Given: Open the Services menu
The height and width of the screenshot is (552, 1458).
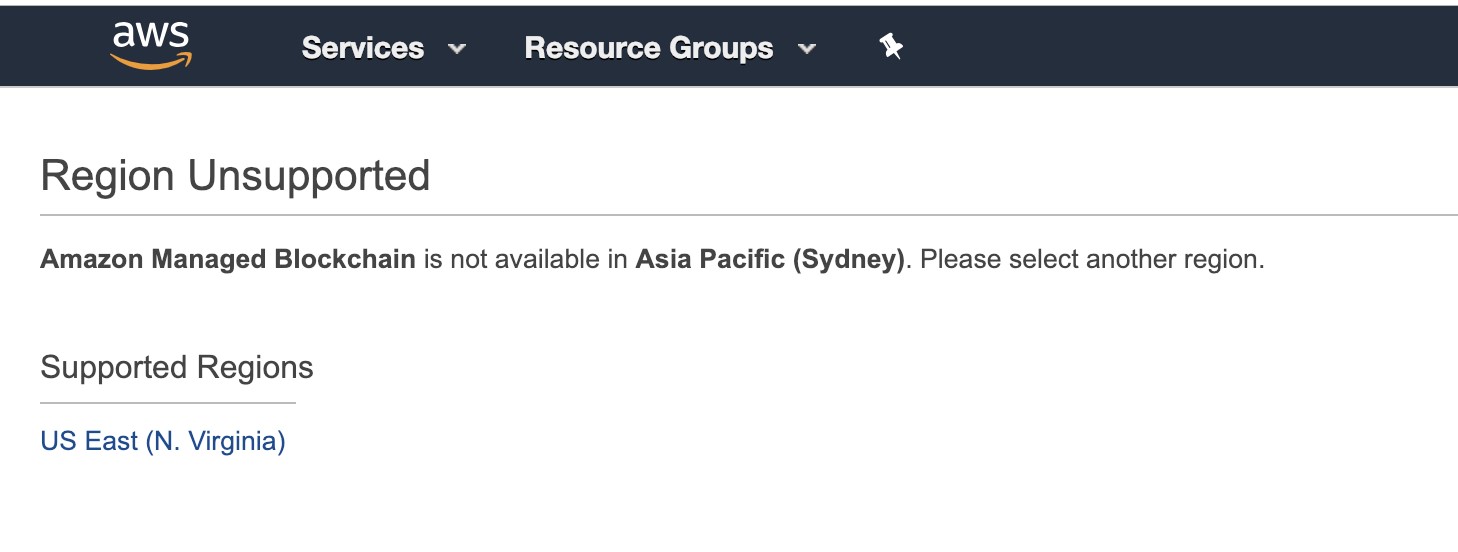Looking at the screenshot, I should click(363, 48).
